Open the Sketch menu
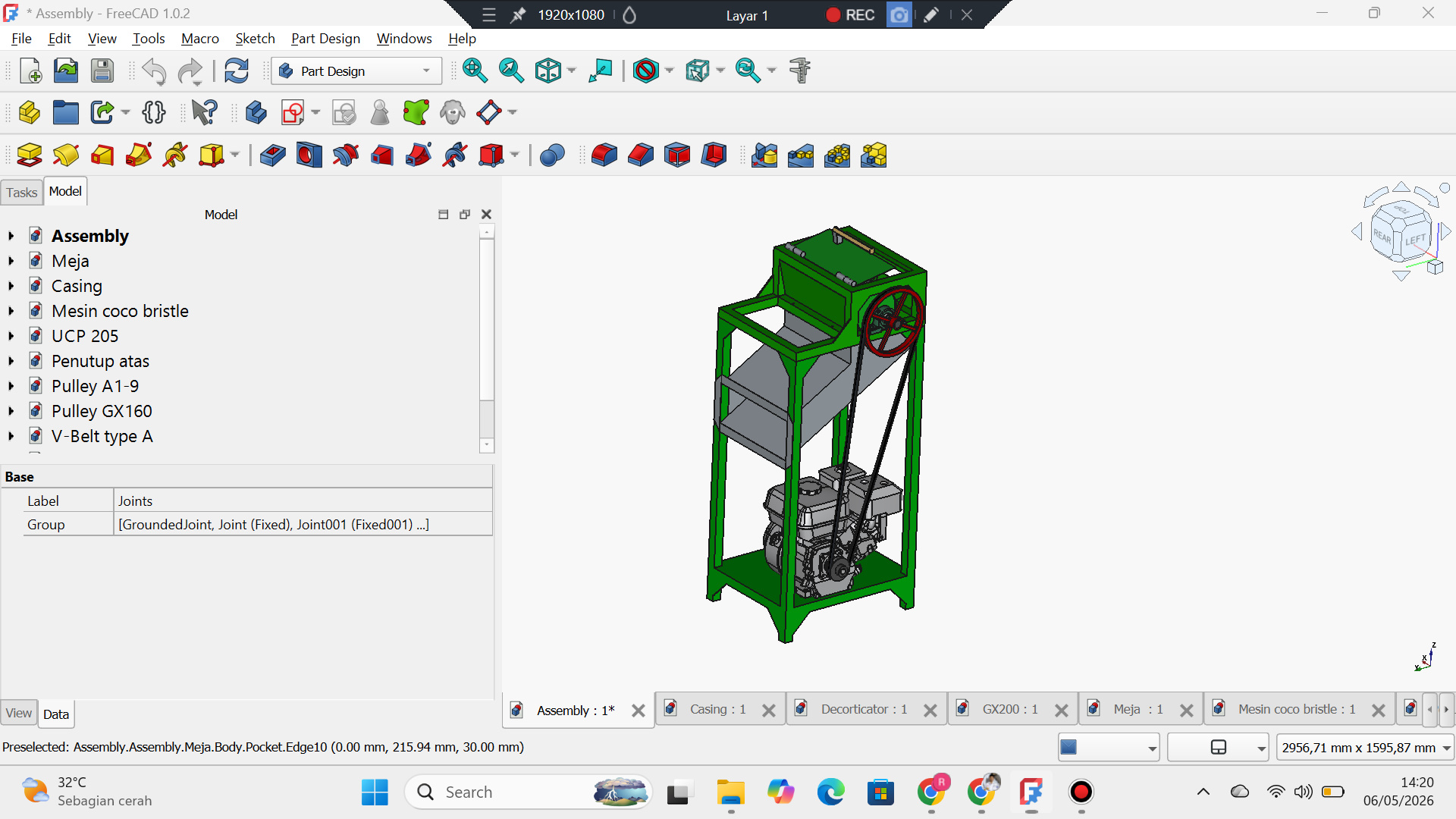 click(255, 39)
